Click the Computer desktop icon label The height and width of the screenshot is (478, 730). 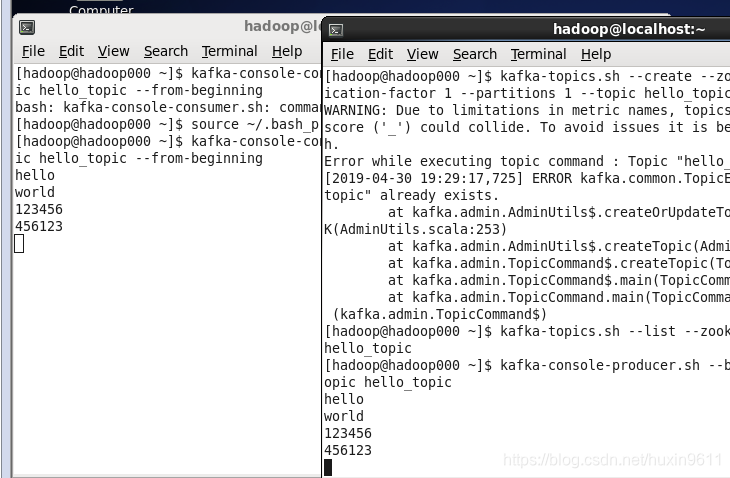(x=101, y=9)
